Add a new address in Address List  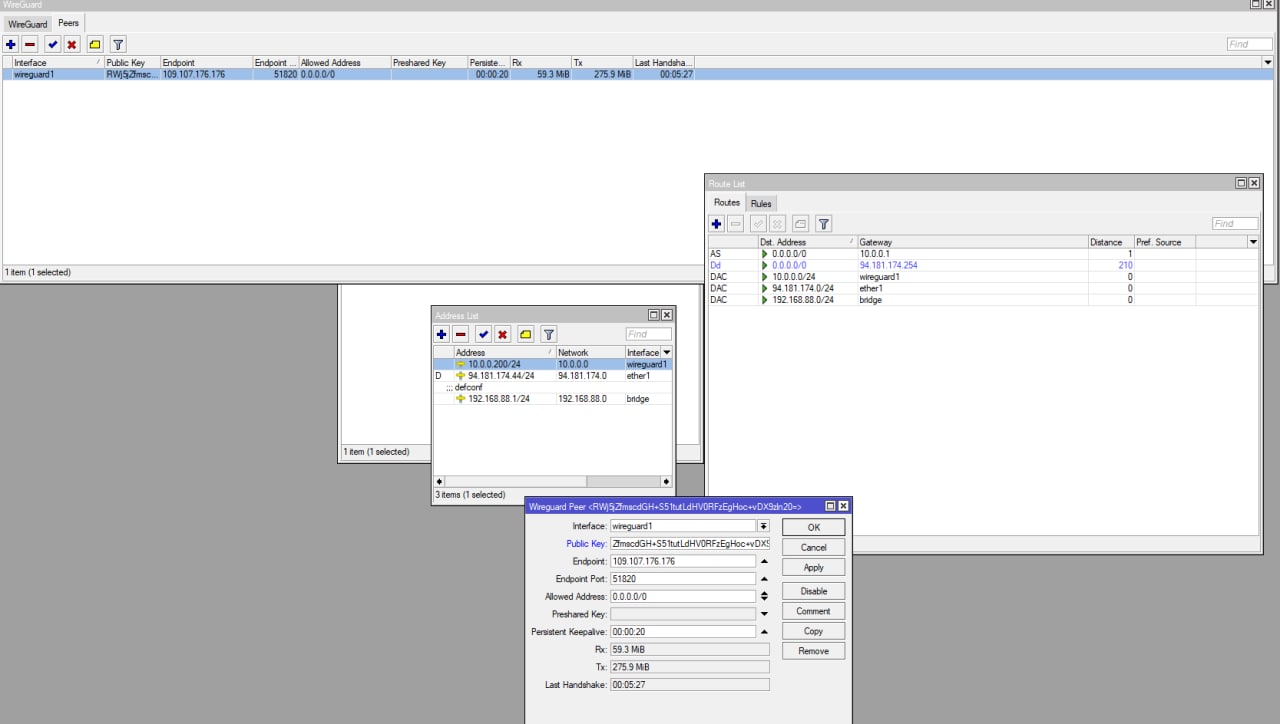tap(441, 334)
